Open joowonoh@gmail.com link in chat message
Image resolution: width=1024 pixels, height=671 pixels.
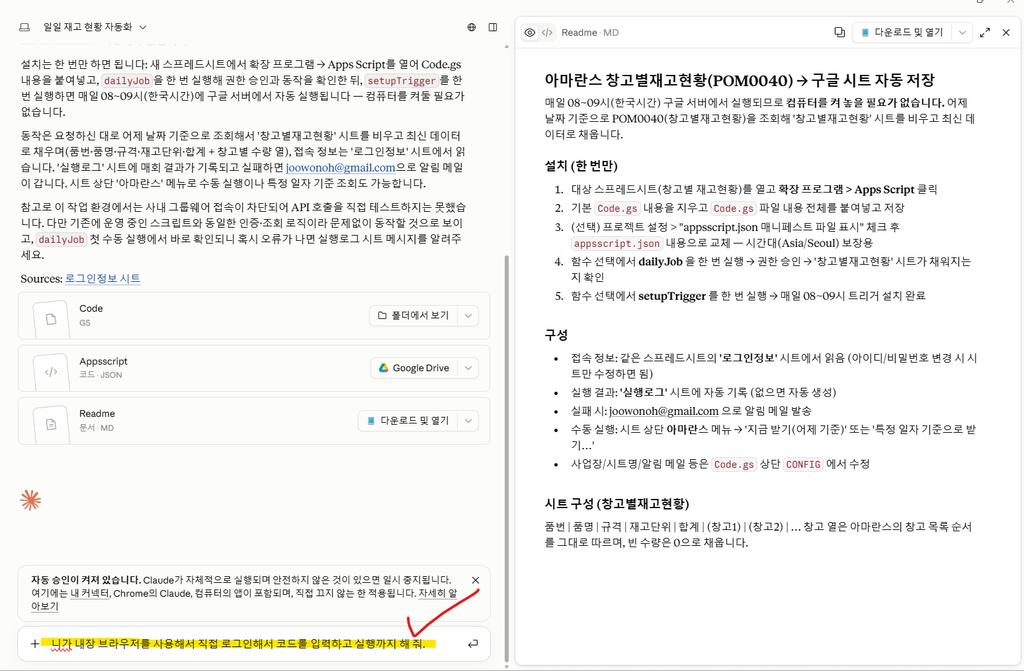tap(340, 167)
